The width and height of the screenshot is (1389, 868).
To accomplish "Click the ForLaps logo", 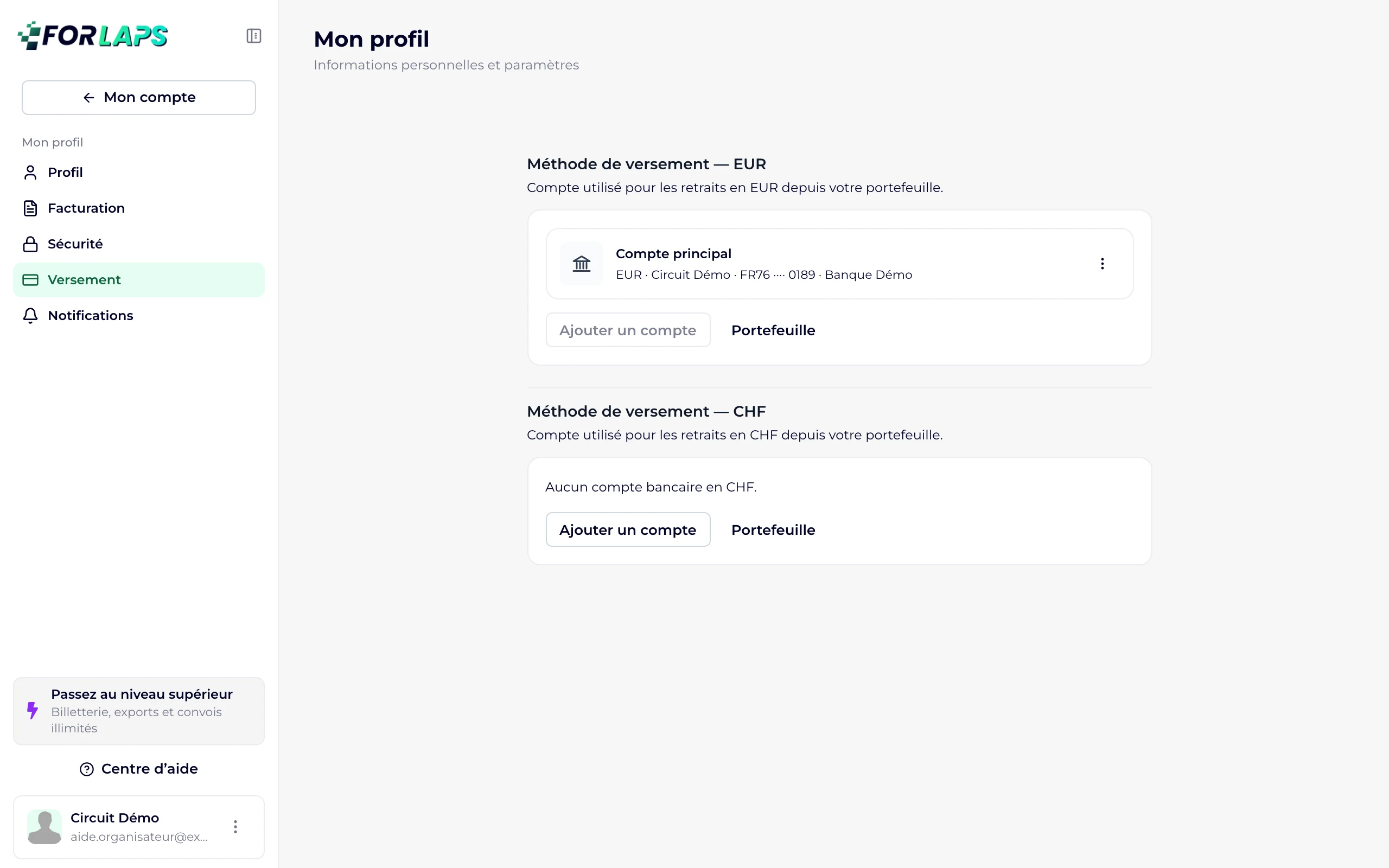I will coord(92,36).
